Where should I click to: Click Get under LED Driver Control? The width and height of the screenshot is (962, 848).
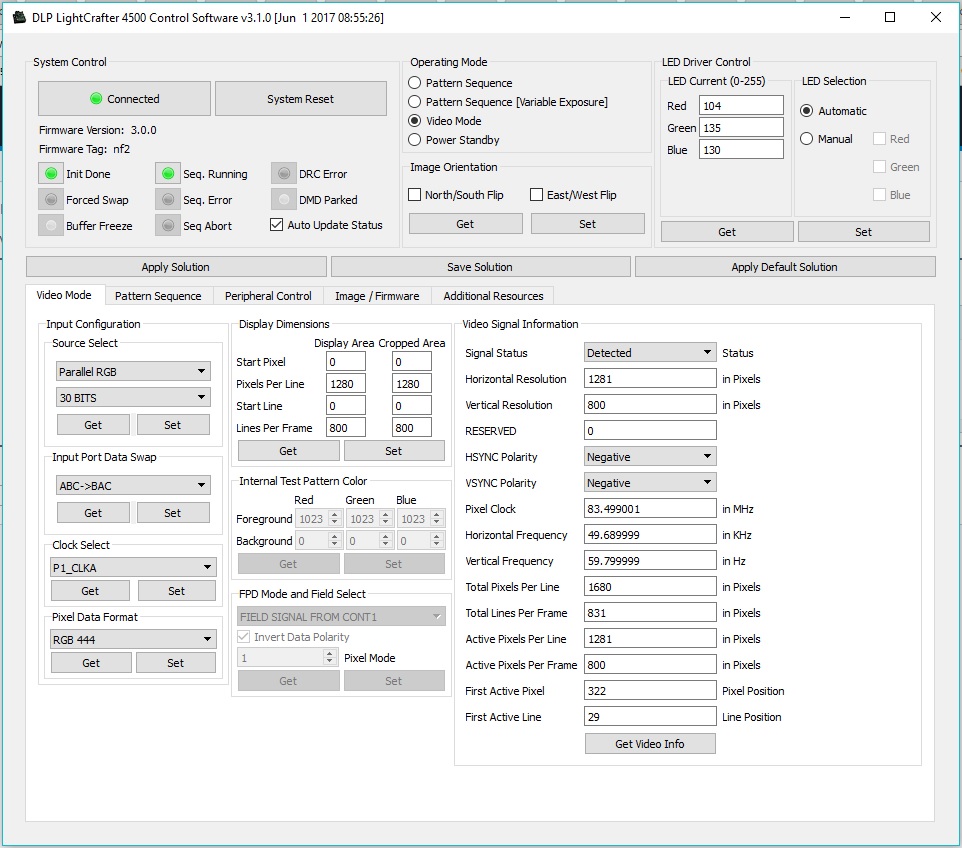[727, 231]
